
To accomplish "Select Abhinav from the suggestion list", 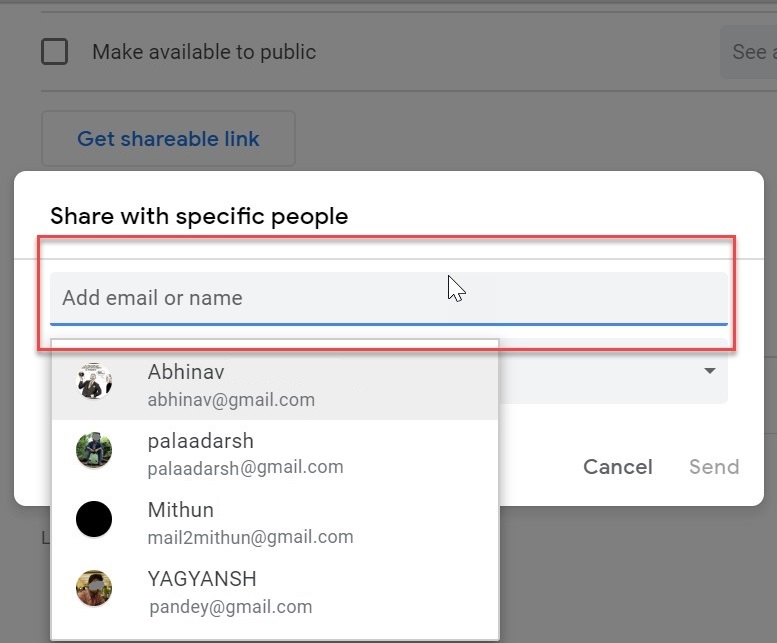I will pyautogui.click(x=186, y=372).
